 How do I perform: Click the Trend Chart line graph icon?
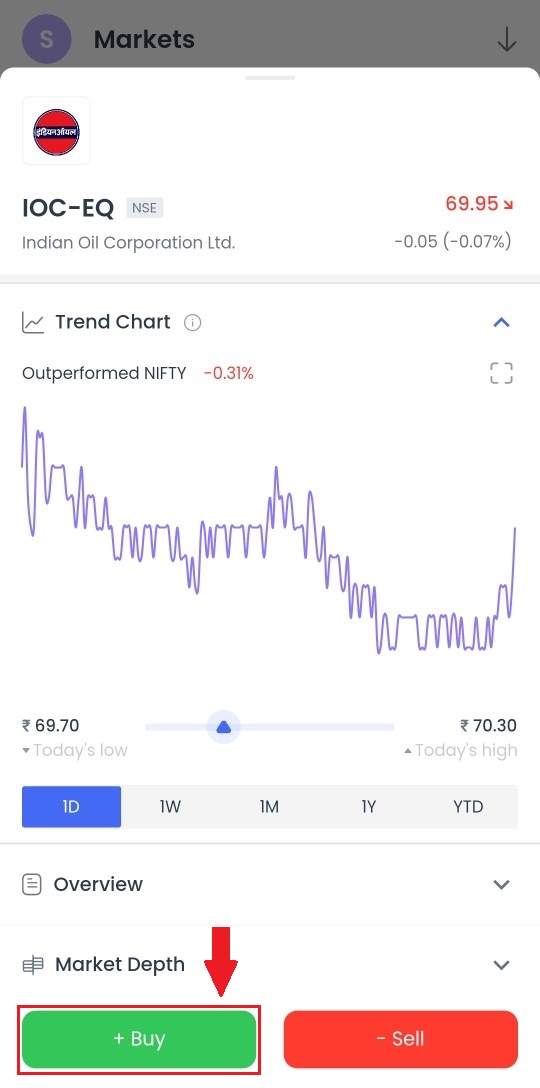33,323
